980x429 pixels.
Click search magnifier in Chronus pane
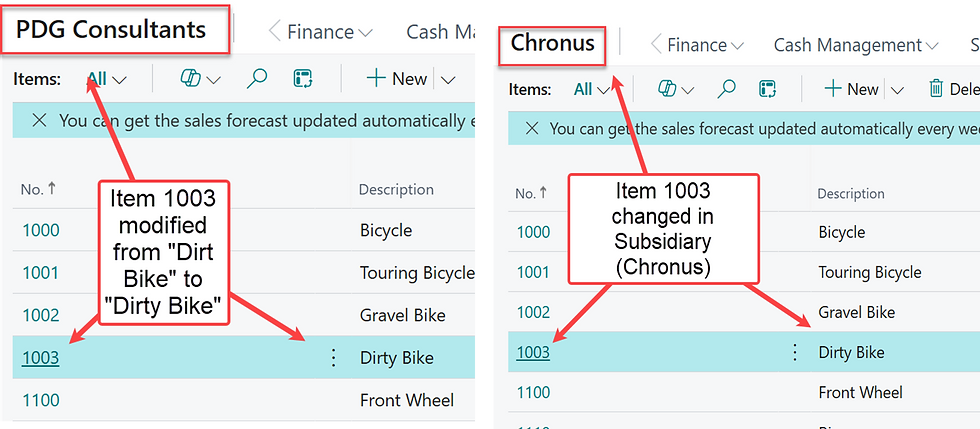click(726, 89)
